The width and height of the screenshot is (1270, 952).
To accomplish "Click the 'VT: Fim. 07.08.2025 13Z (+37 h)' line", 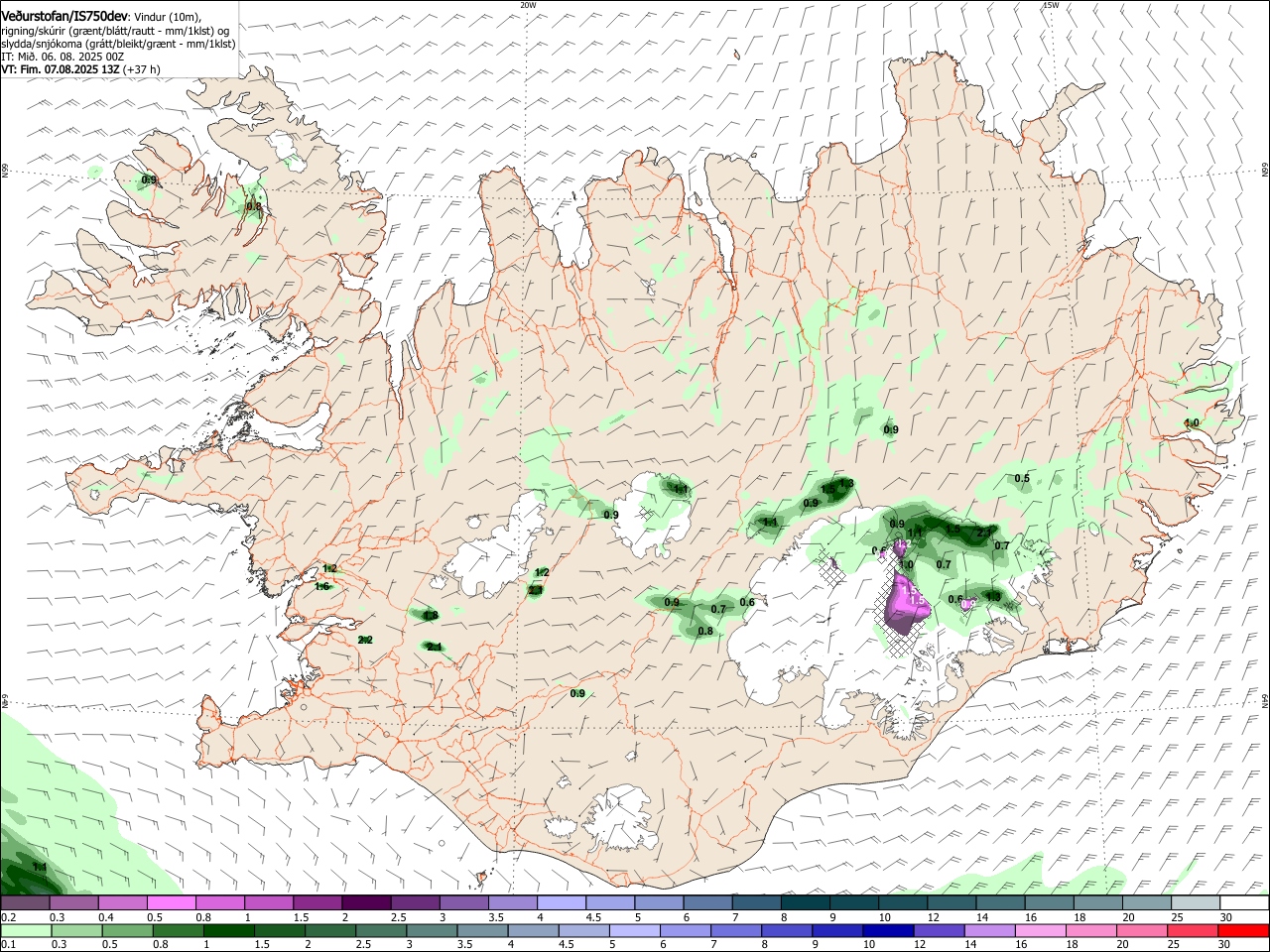I will click(80, 69).
